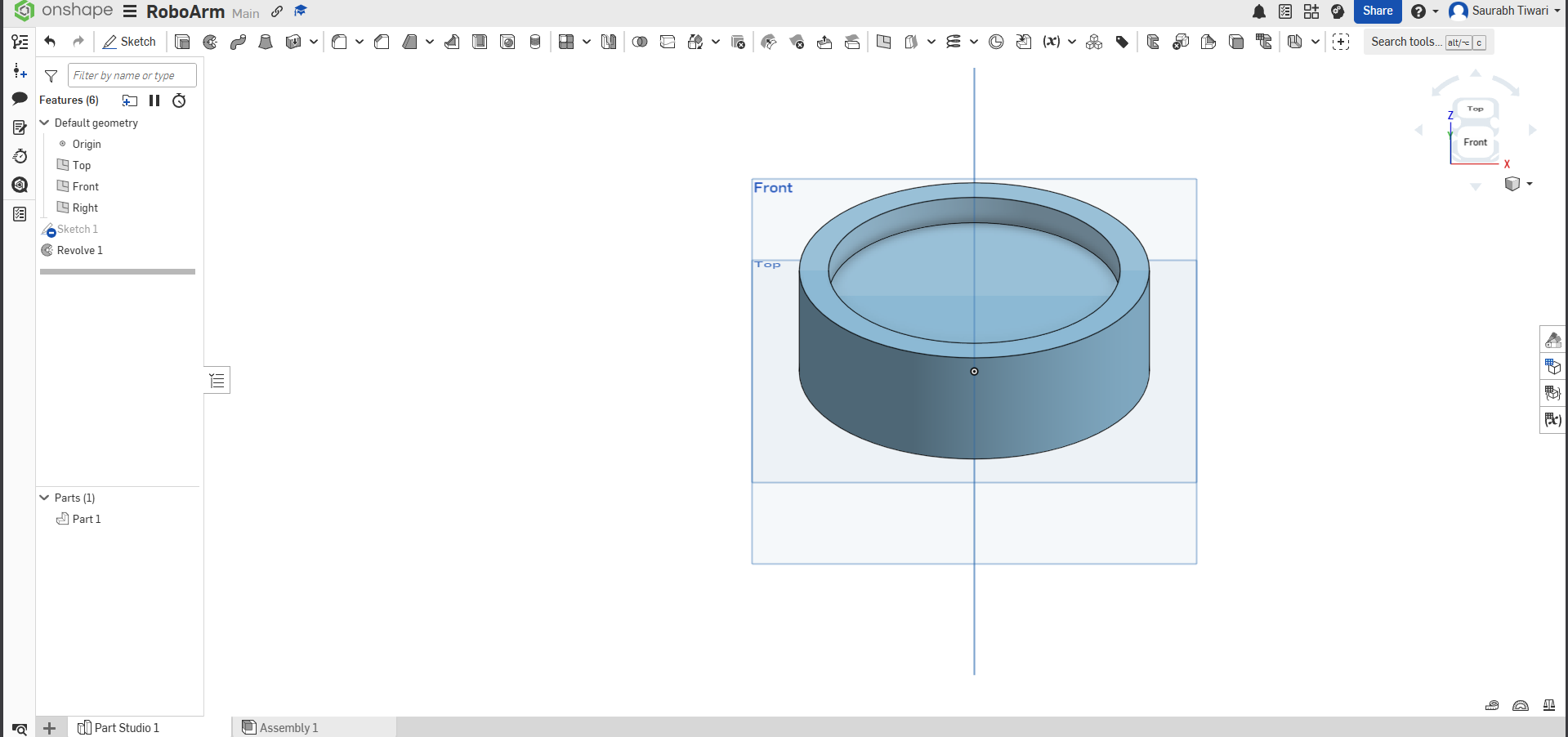Viewport: 1568px width, 737px height.
Task: Add a folder to the feature list
Action: coord(130,100)
